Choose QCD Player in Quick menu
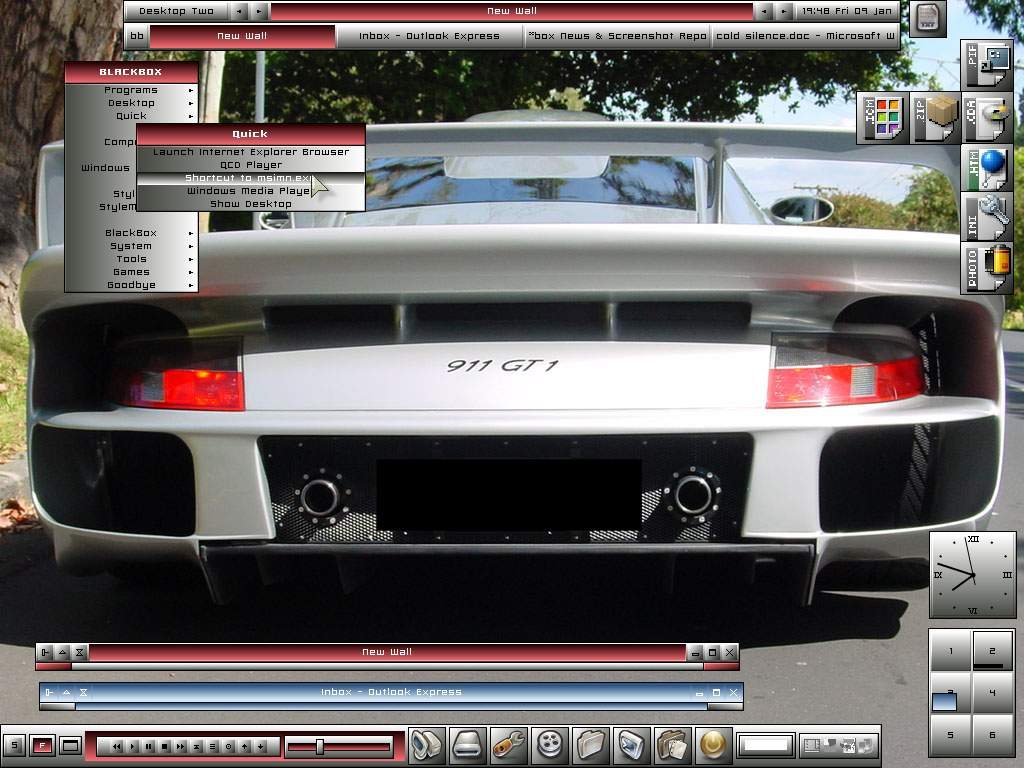 point(250,165)
